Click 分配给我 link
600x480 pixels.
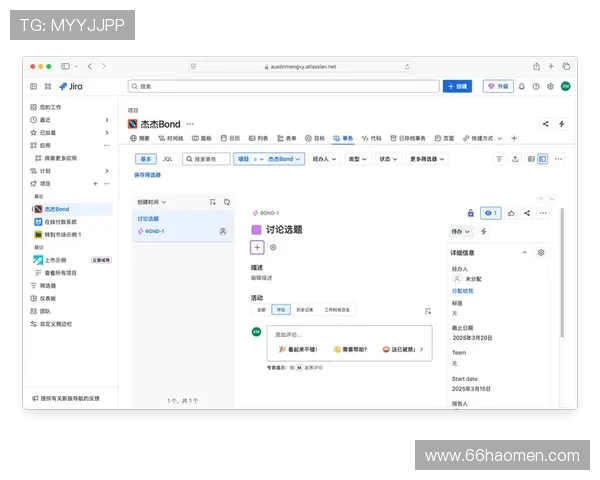[463, 291]
